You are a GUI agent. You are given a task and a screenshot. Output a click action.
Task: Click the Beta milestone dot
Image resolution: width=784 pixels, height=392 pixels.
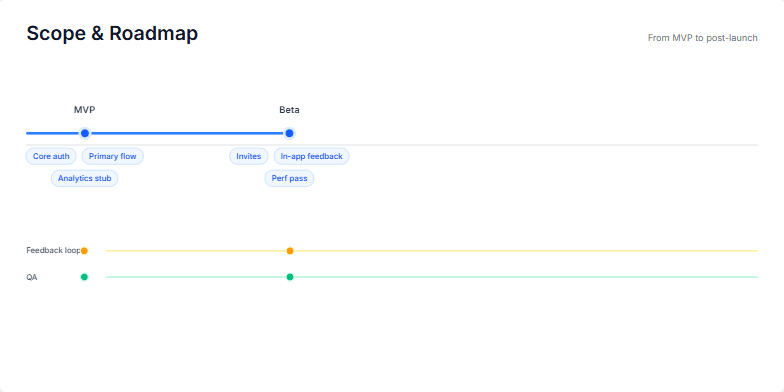289,133
